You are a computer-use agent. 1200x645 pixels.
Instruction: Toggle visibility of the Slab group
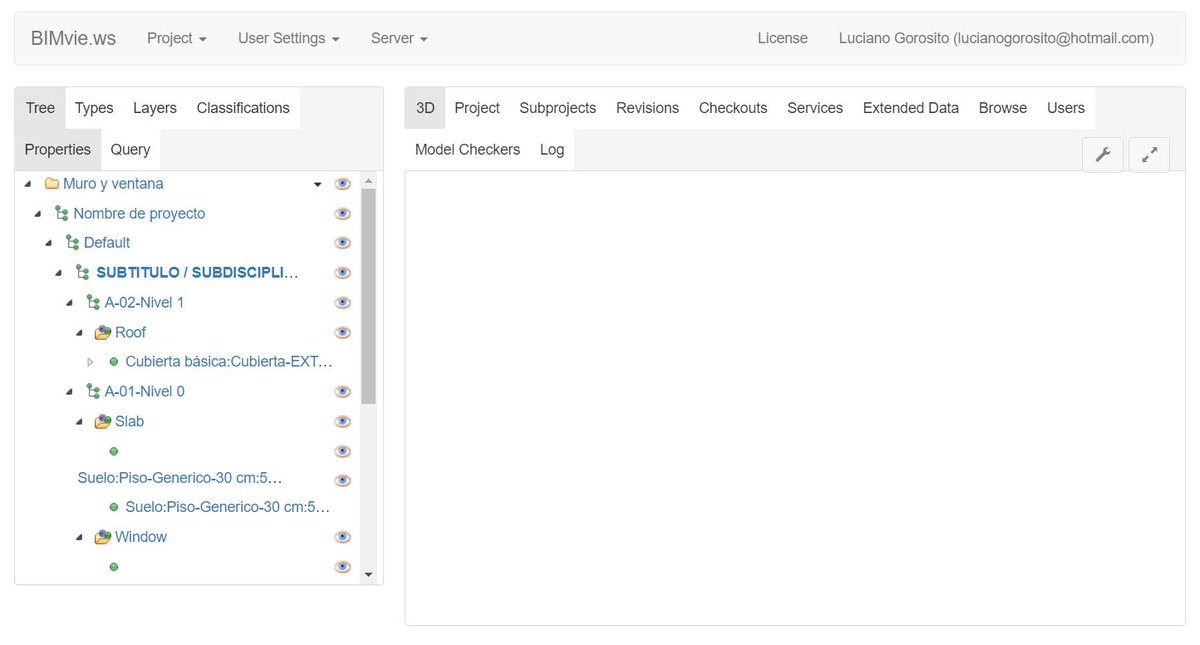coord(342,421)
